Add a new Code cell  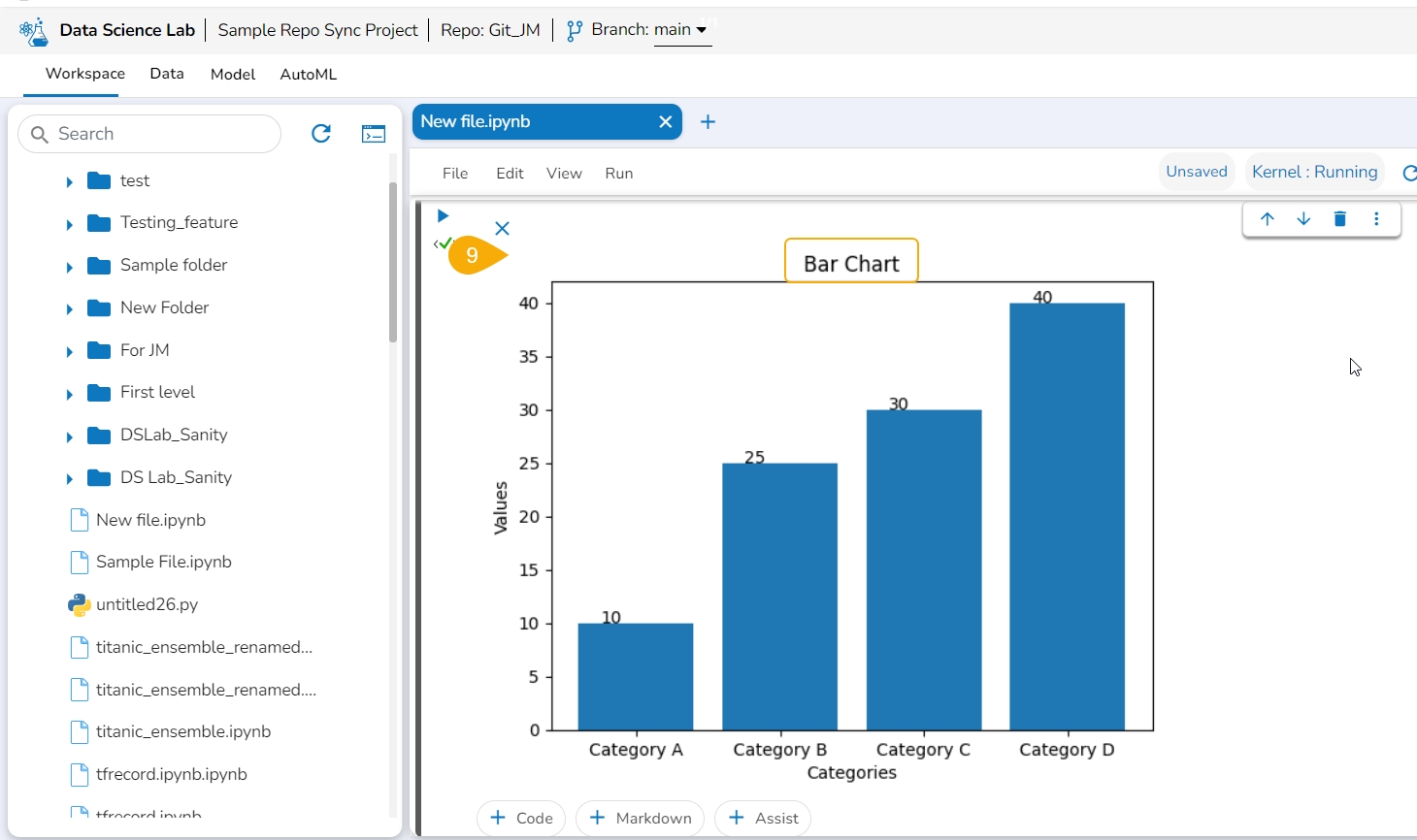[521, 818]
